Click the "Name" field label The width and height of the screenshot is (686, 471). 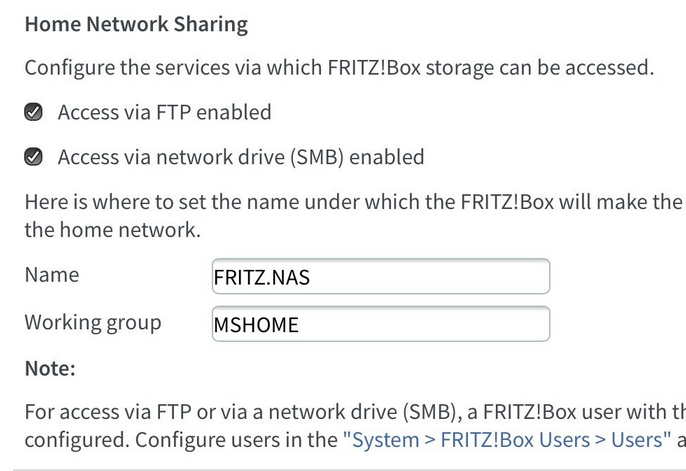click(x=51, y=275)
